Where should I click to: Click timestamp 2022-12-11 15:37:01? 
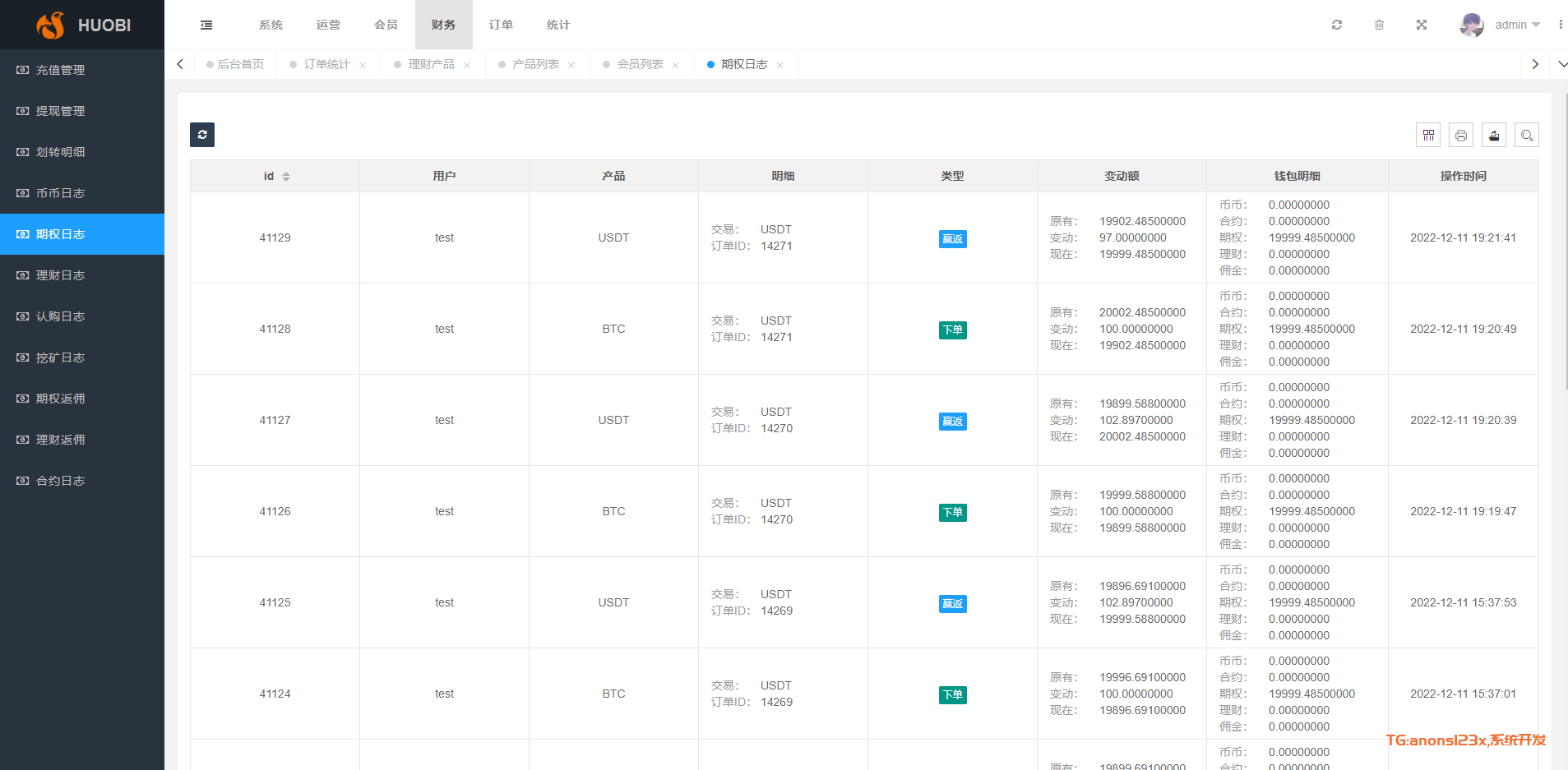(1463, 694)
